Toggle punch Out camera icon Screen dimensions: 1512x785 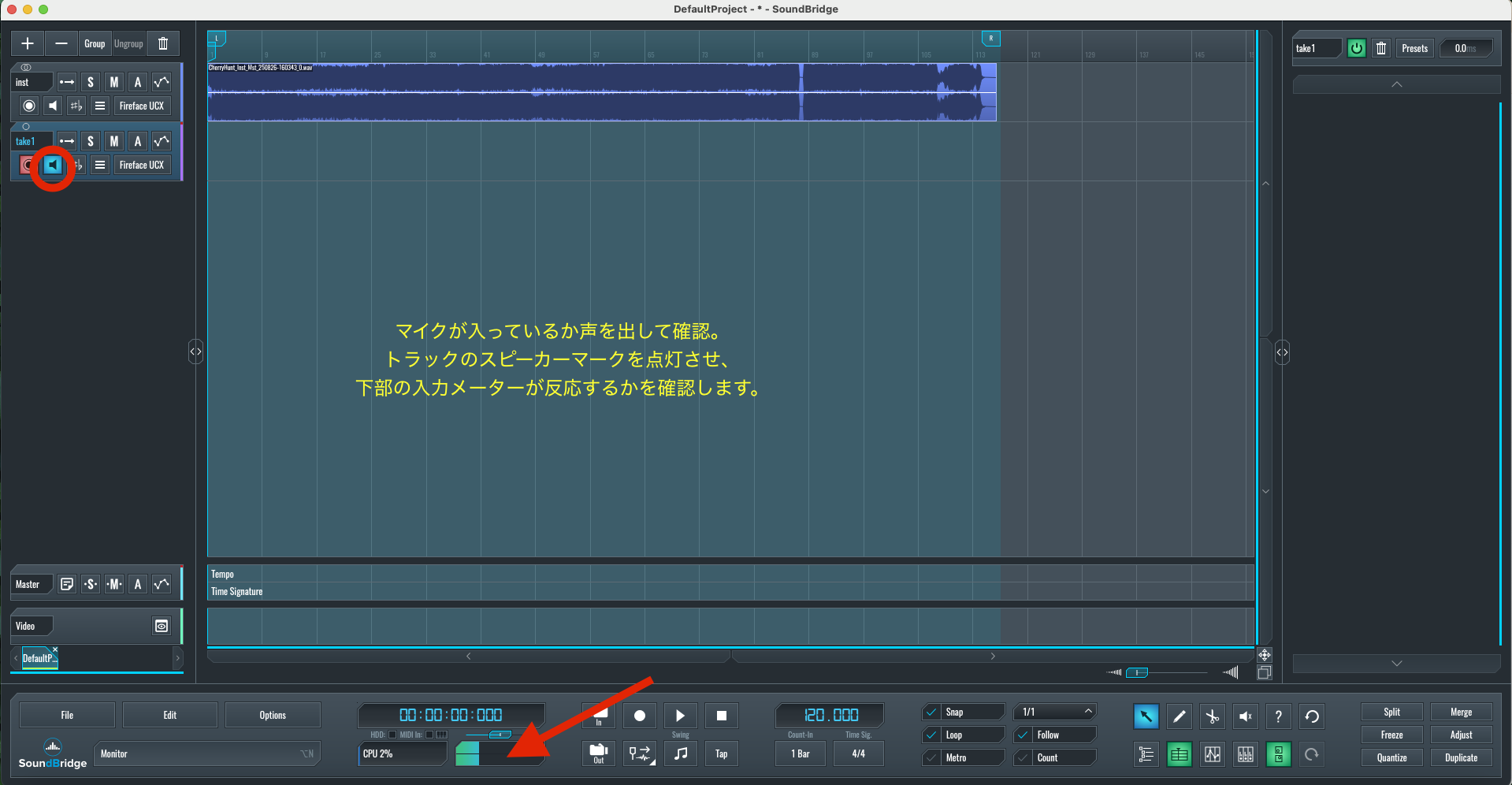click(599, 753)
